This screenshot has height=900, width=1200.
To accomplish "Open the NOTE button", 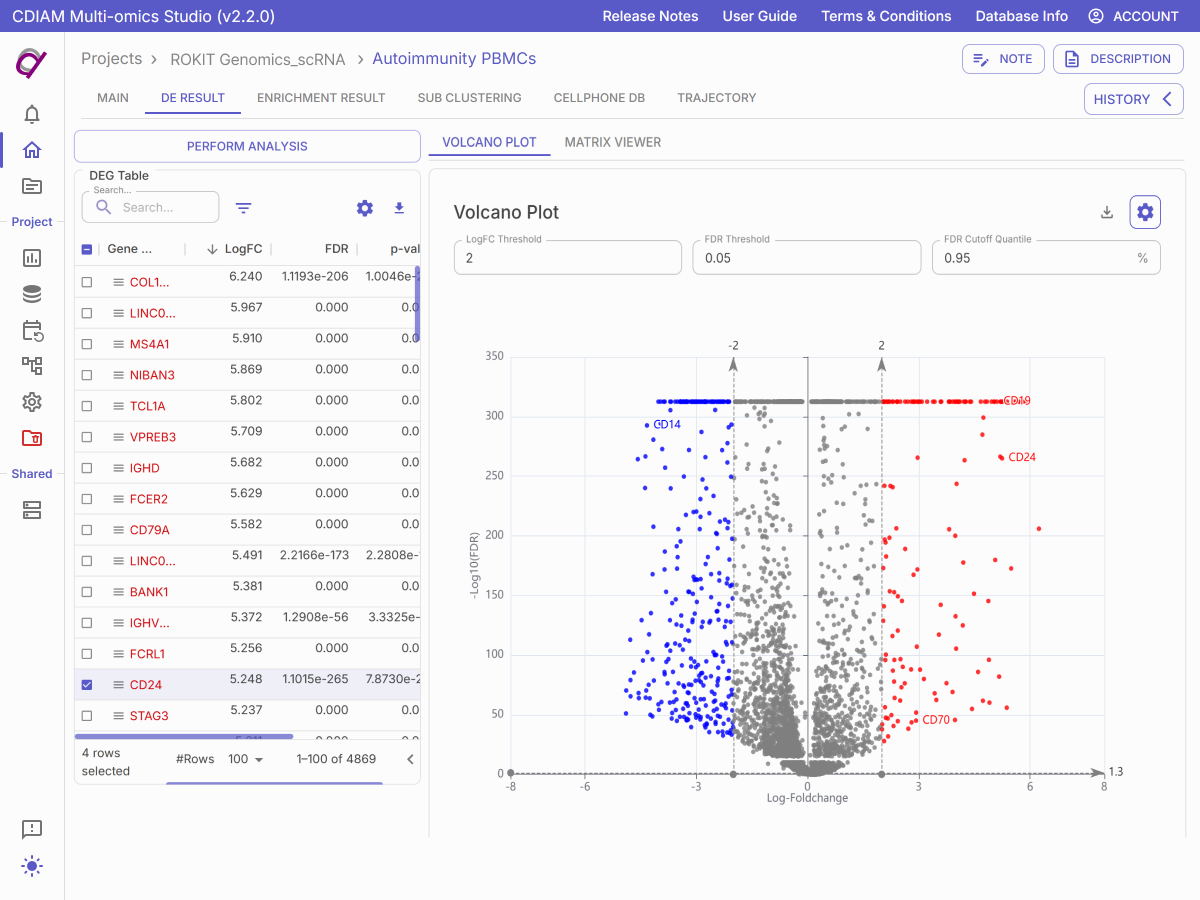I will click(1003, 59).
